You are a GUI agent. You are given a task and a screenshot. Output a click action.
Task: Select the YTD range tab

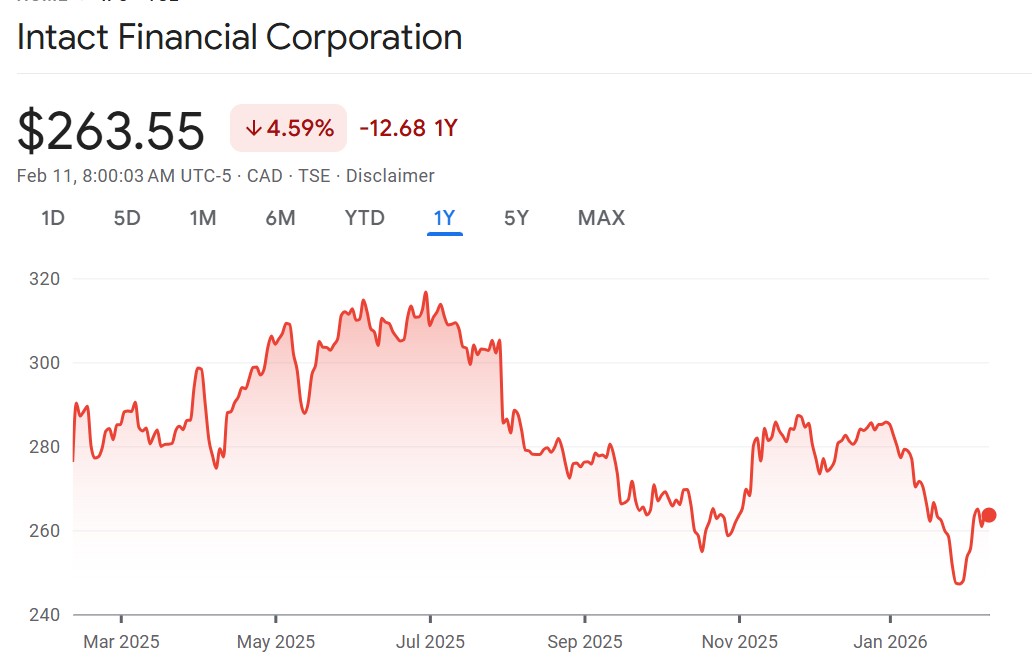pyautogui.click(x=365, y=218)
